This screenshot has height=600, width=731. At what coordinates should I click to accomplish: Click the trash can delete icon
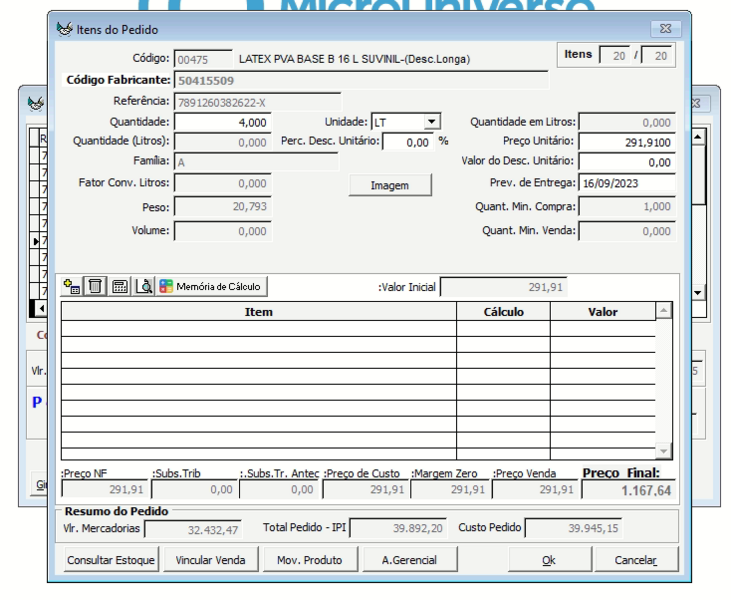click(95, 286)
